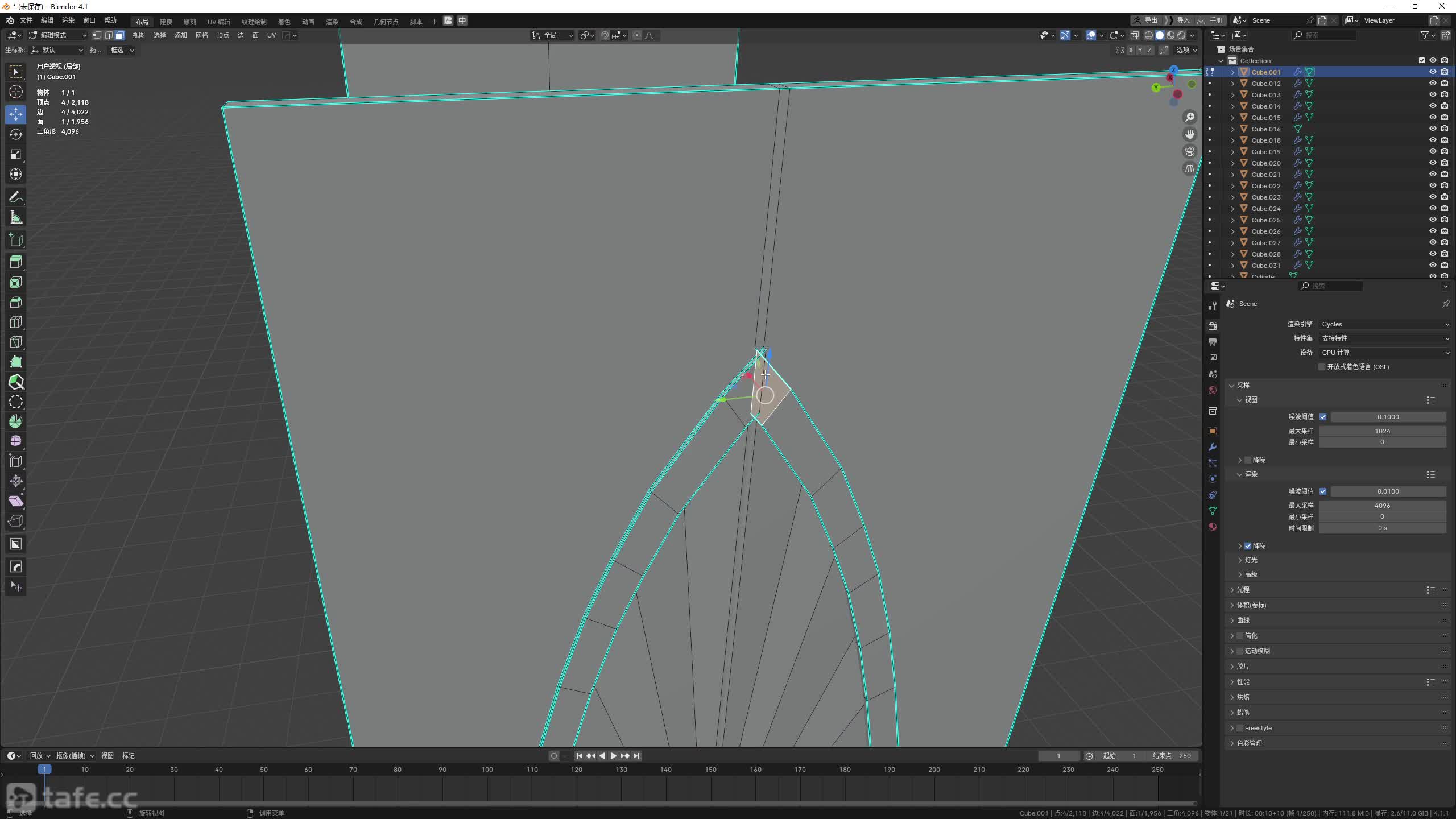Select the Scale tool
Image resolution: width=1456 pixels, height=819 pixels.
pyautogui.click(x=16, y=154)
